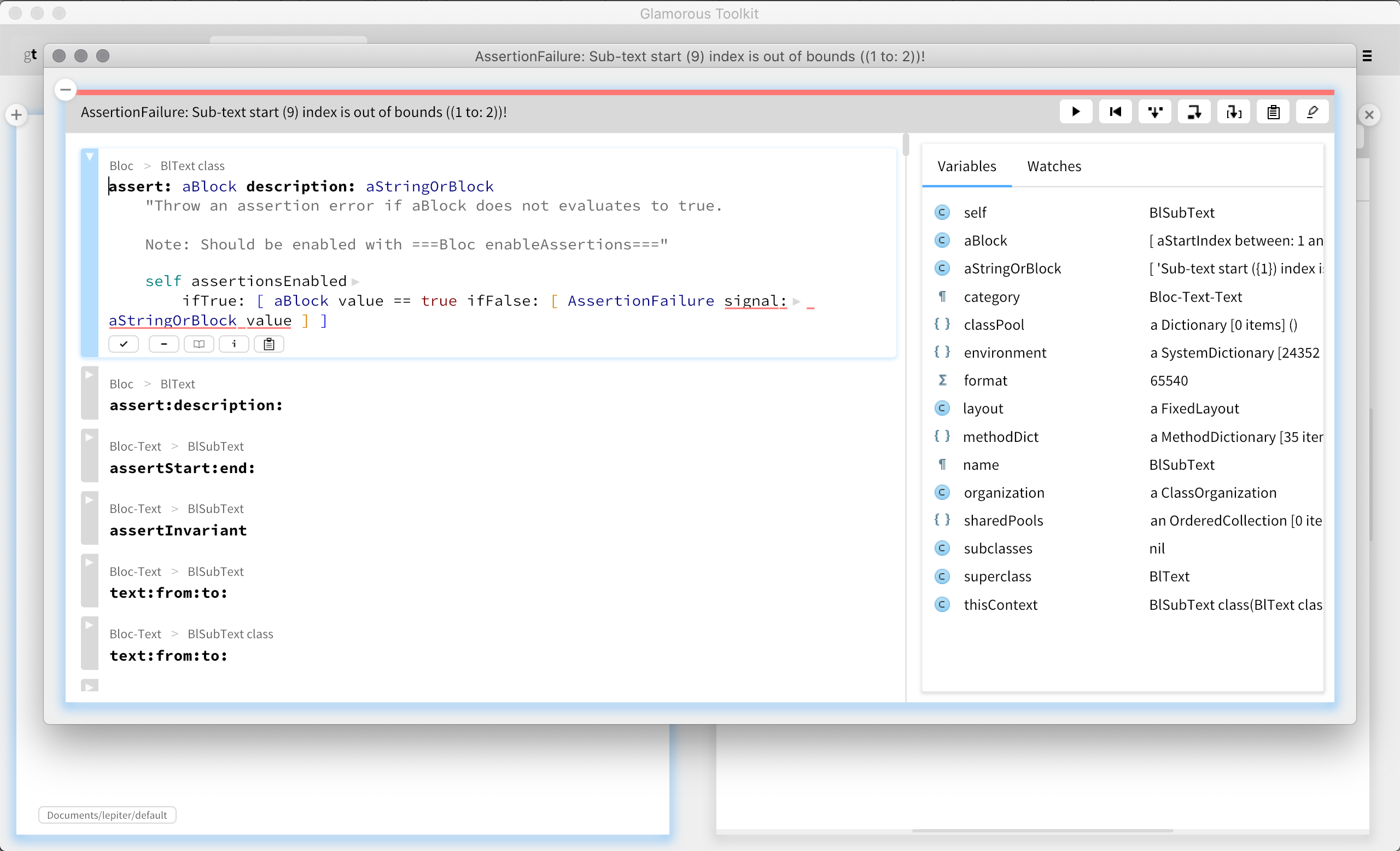Collapse the BlText class frame disclosure triangle
This screenshot has height=851, width=1400.
tap(89, 156)
